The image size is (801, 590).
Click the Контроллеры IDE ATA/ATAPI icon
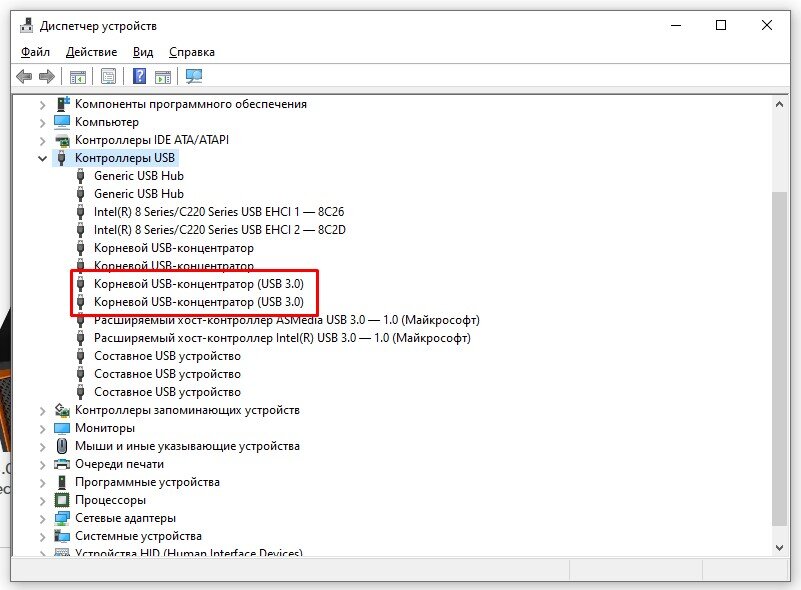coord(62,140)
